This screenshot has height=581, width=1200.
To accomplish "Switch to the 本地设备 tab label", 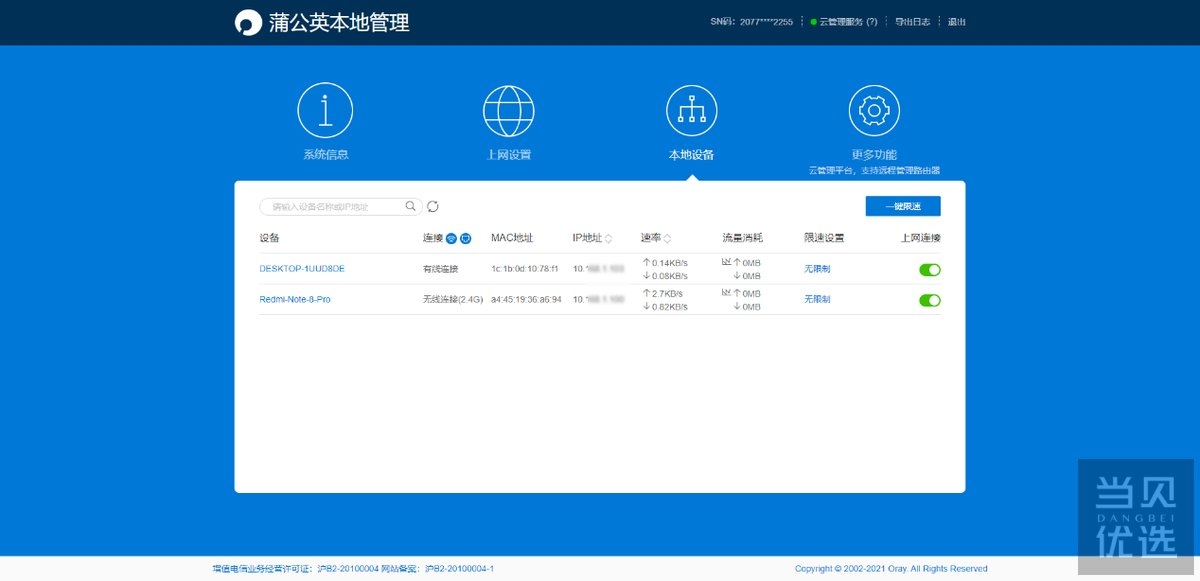I will (692, 155).
